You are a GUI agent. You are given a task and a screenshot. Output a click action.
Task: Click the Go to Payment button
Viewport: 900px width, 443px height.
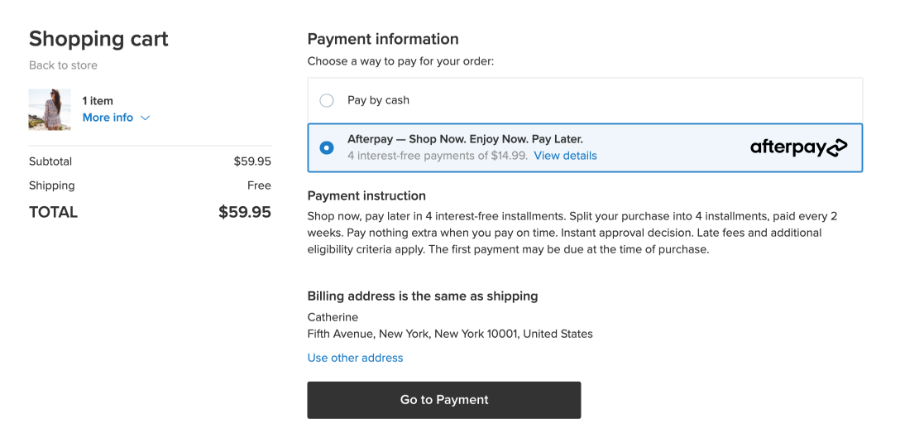tap(444, 400)
